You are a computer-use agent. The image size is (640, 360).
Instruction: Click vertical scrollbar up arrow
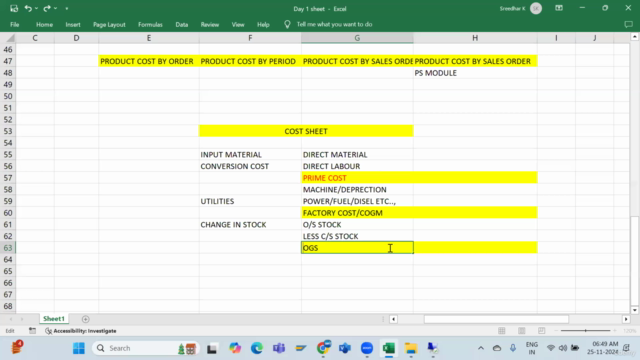coord(634,37)
